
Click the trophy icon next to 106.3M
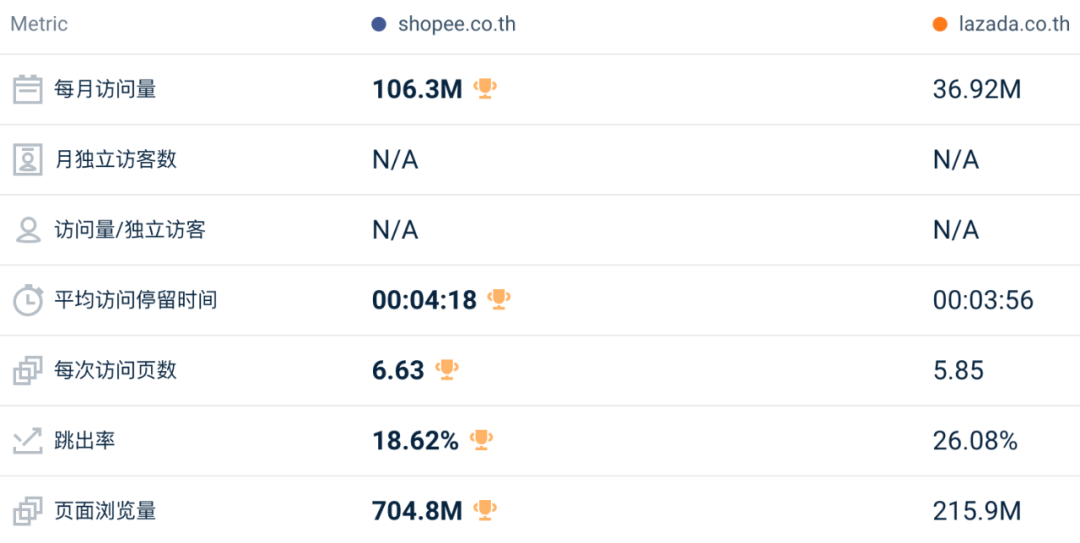click(x=485, y=89)
